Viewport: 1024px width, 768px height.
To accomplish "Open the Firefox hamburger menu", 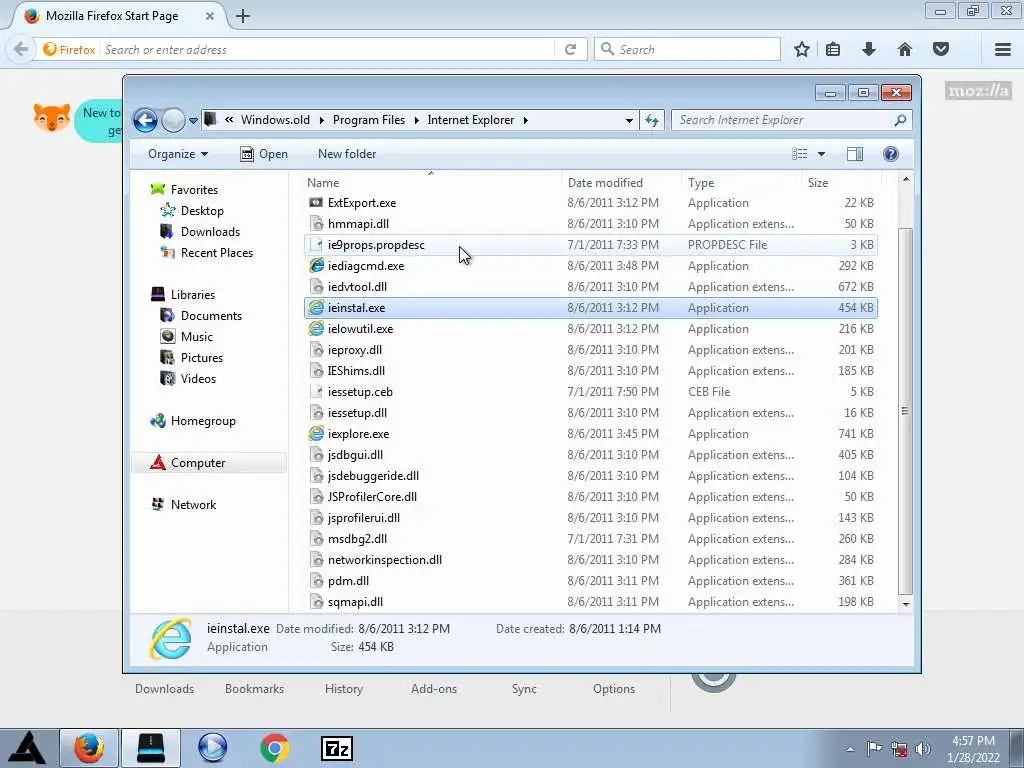I will (1003, 50).
